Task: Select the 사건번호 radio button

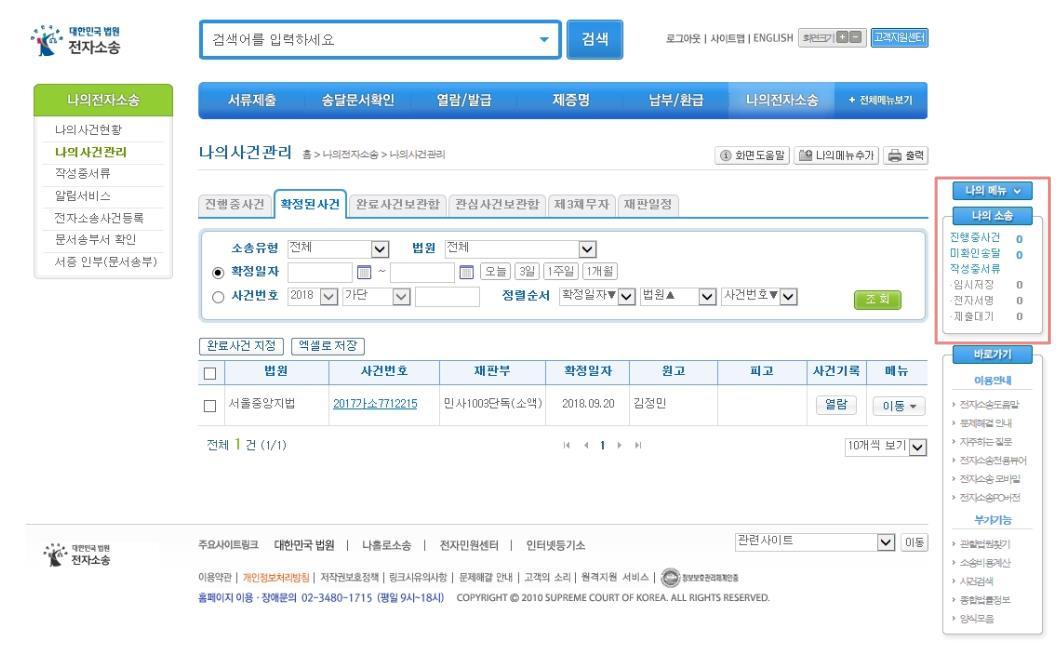Action: [218, 297]
